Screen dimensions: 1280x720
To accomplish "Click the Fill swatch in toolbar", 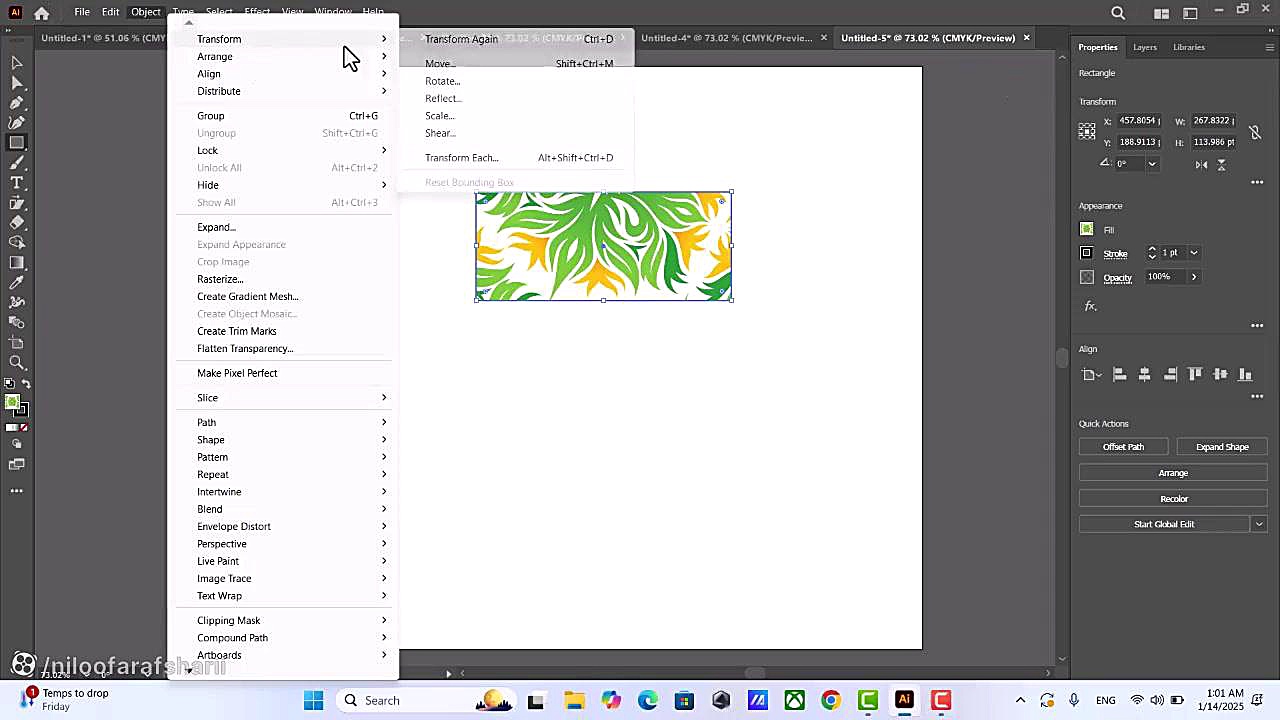I will (x=12, y=402).
